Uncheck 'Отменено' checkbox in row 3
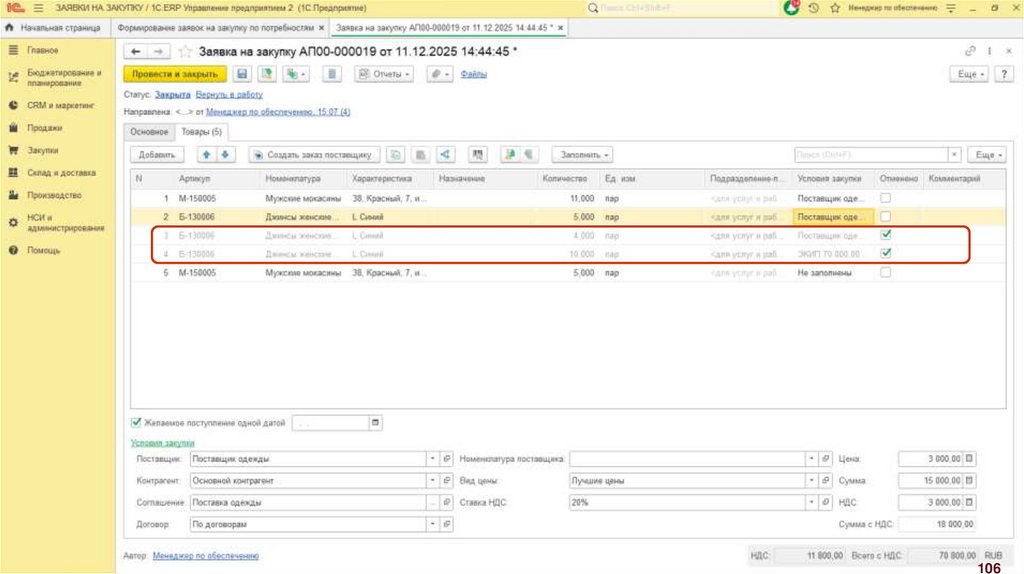Viewport: 1024px width, 574px height. (885, 235)
